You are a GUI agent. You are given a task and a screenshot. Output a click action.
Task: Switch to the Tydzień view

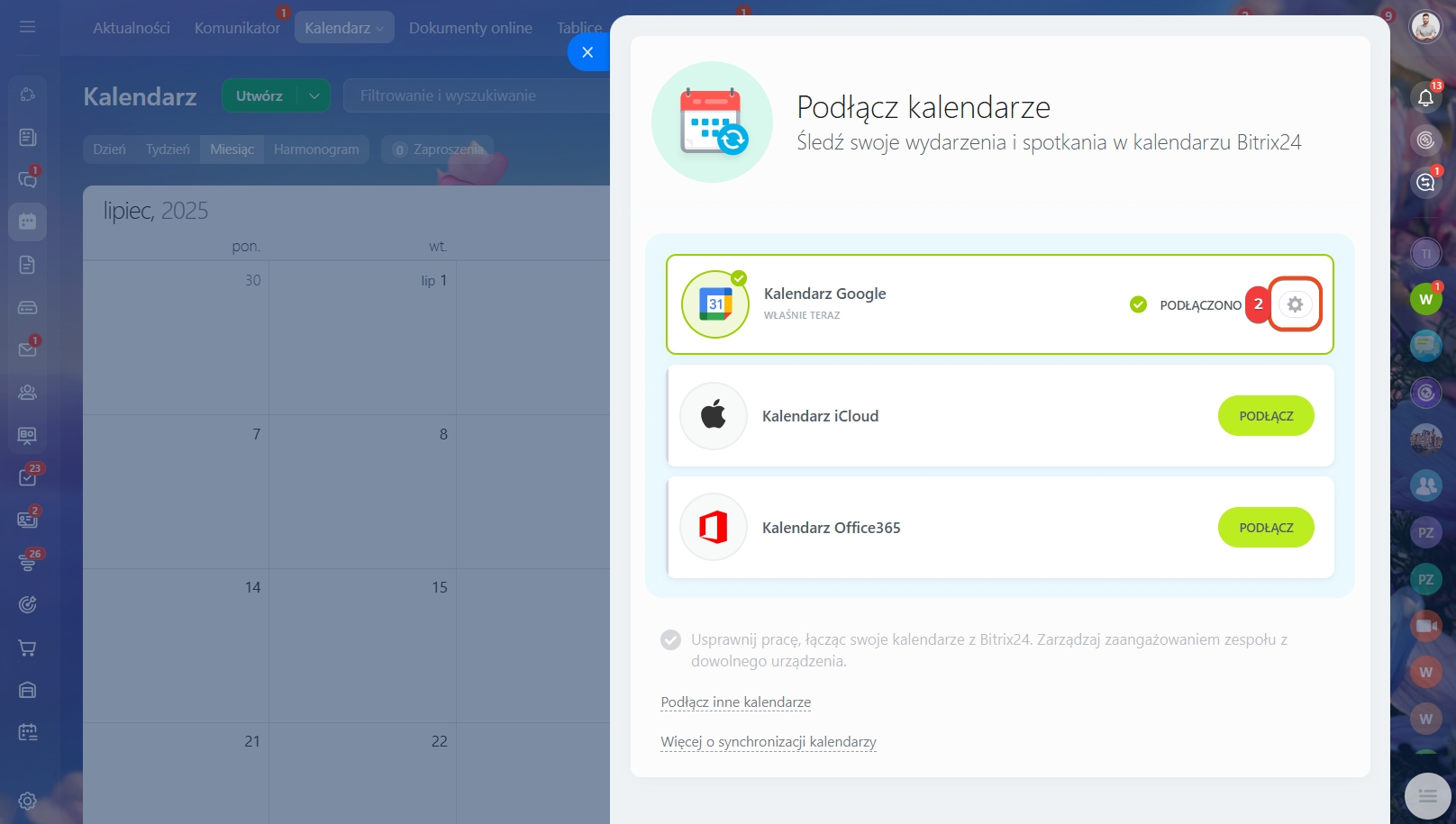(x=168, y=149)
